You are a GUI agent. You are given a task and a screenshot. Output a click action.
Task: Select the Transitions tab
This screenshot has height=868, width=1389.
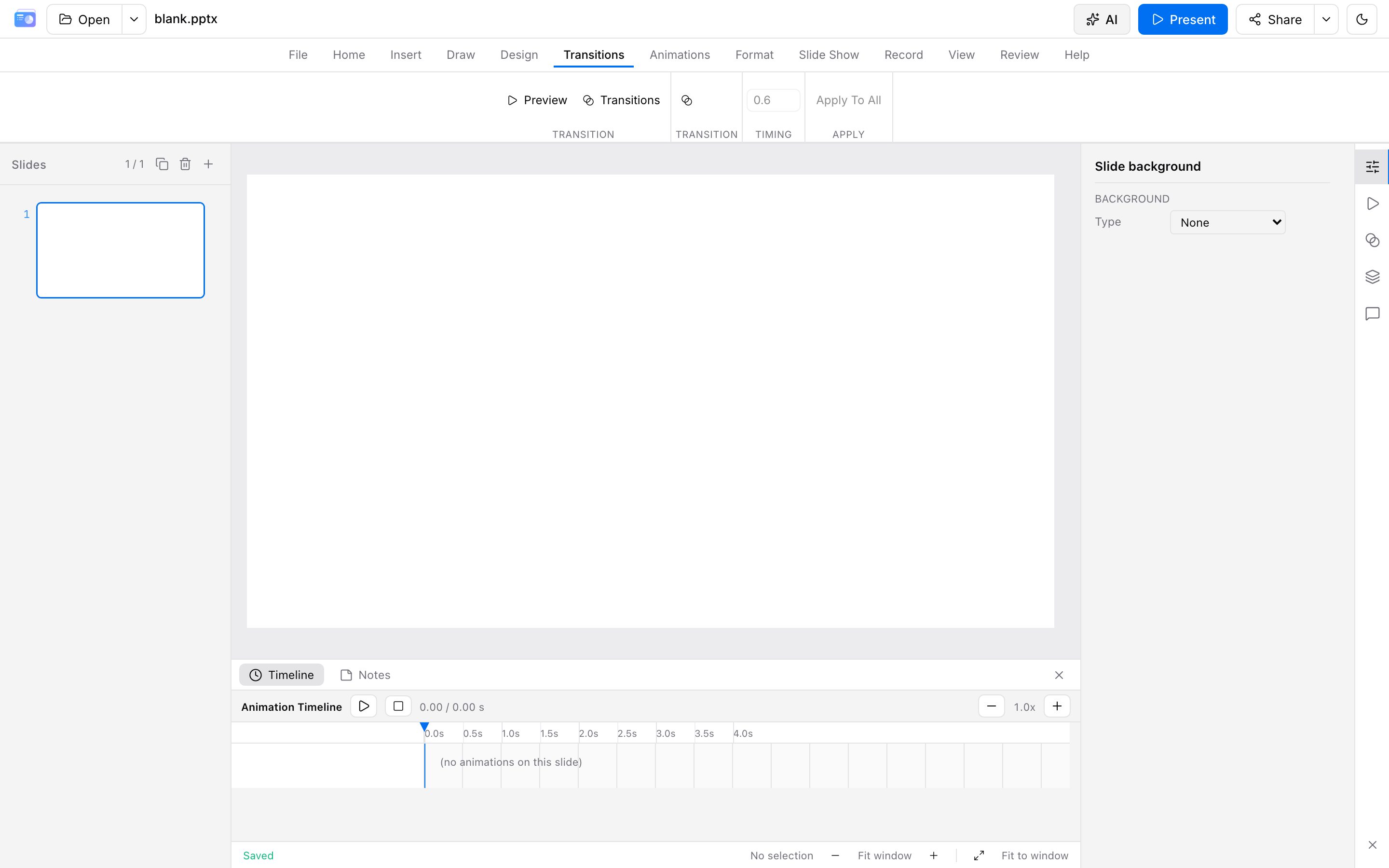tap(594, 54)
